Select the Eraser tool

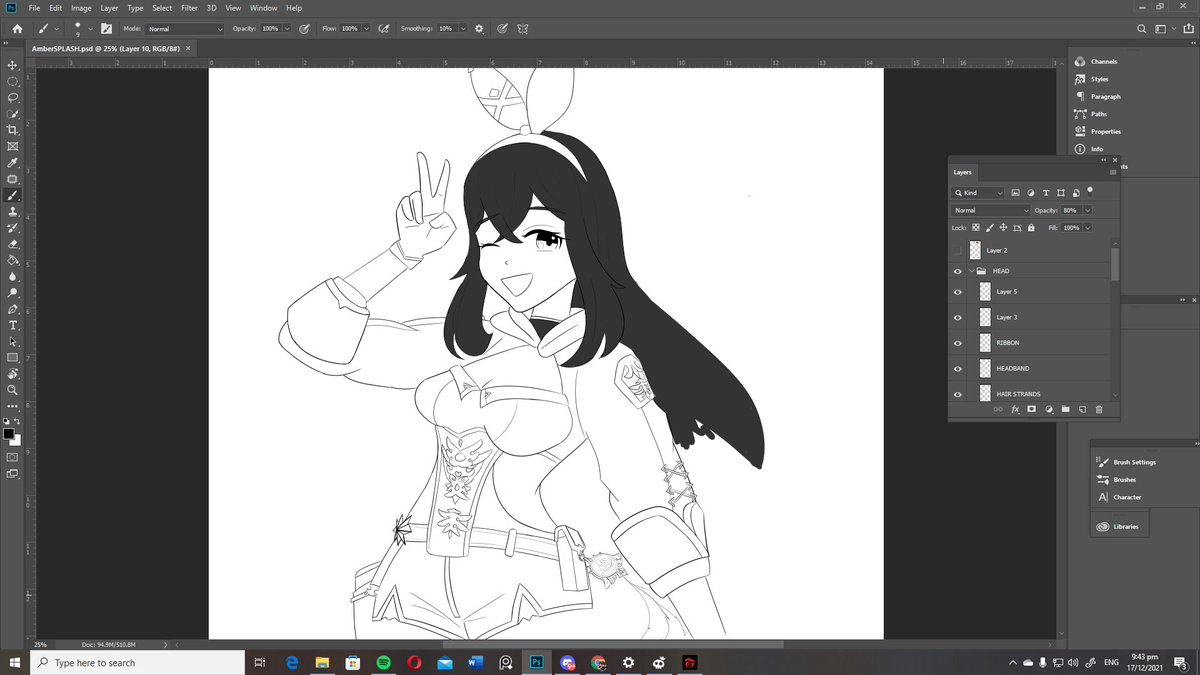pos(13,243)
